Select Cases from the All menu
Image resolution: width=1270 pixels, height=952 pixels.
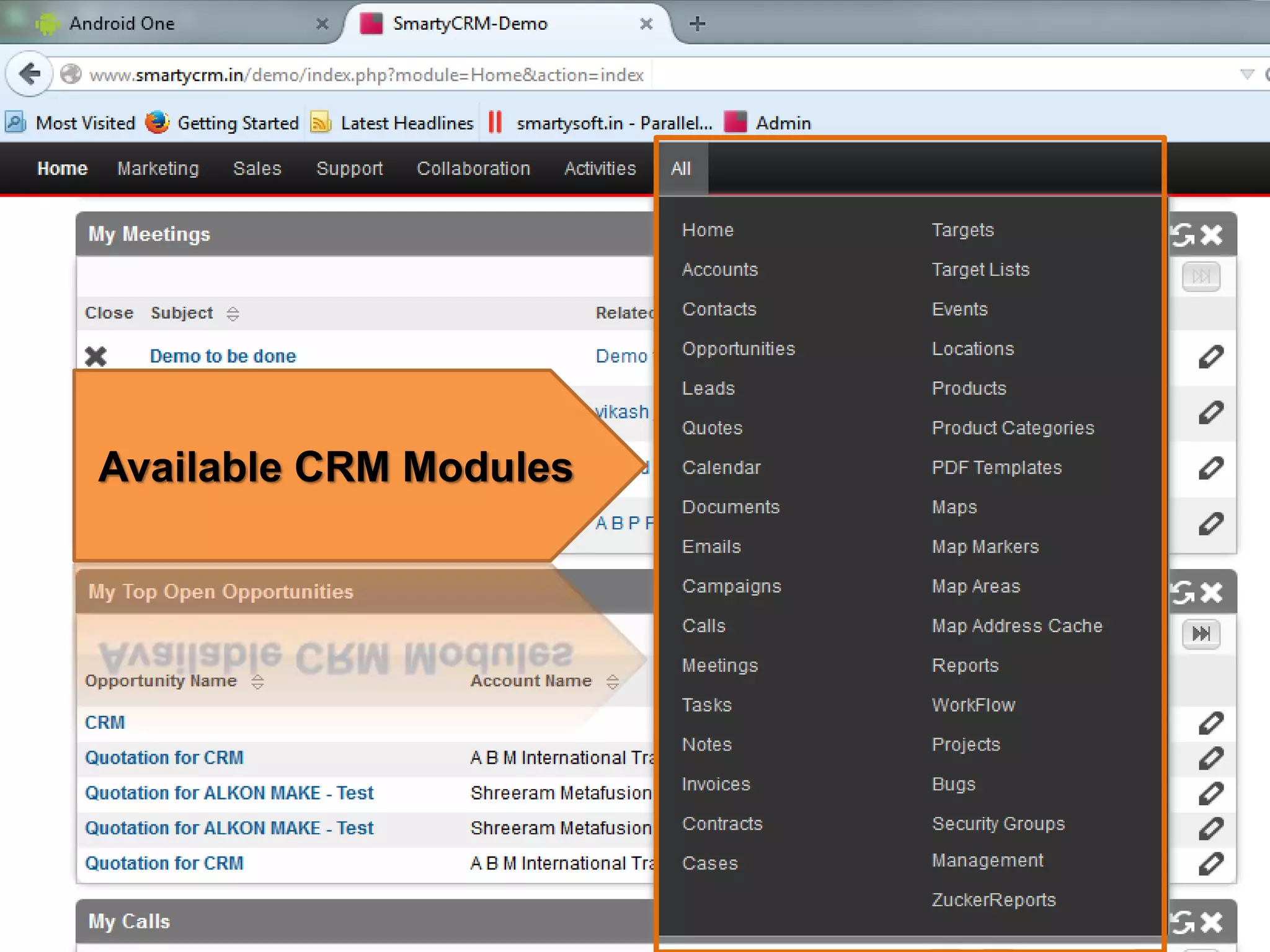tap(710, 863)
